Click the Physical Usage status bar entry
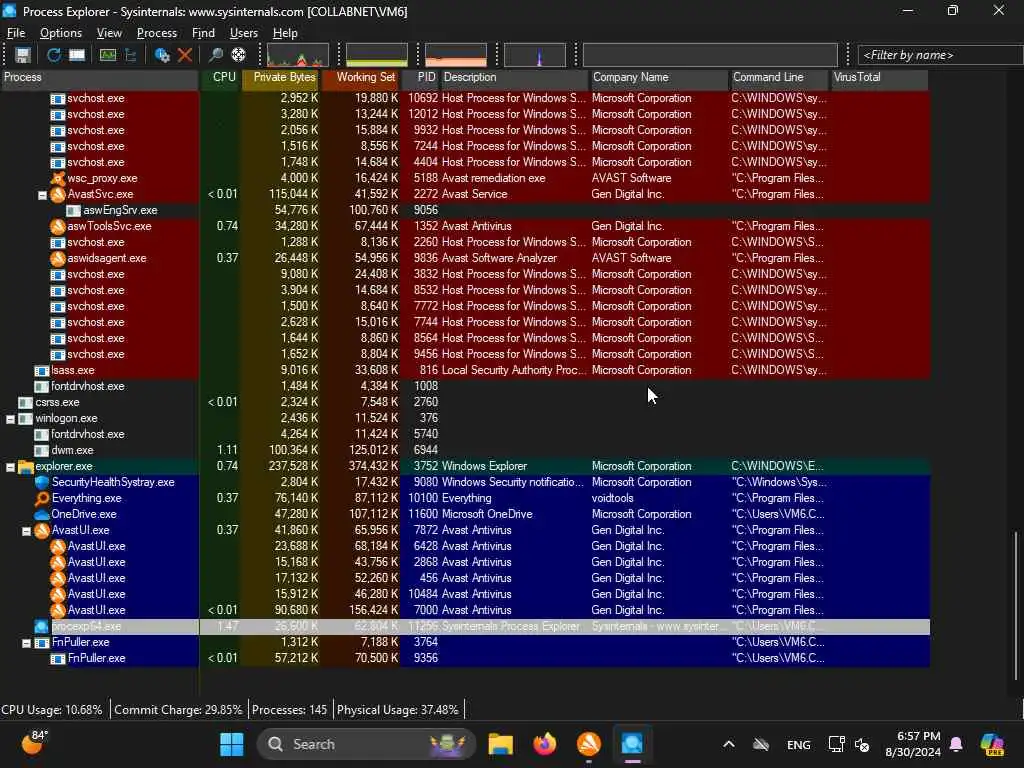The image size is (1024, 768). [398, 710]
